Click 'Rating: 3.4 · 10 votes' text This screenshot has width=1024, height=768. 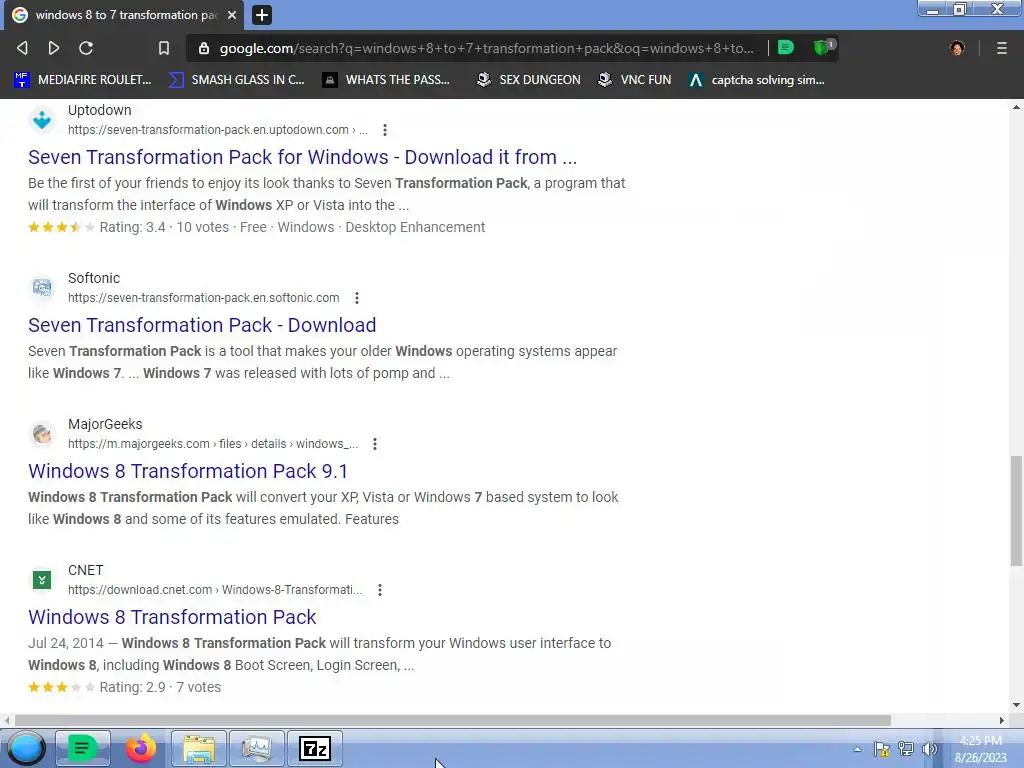(x=164, y=227)
